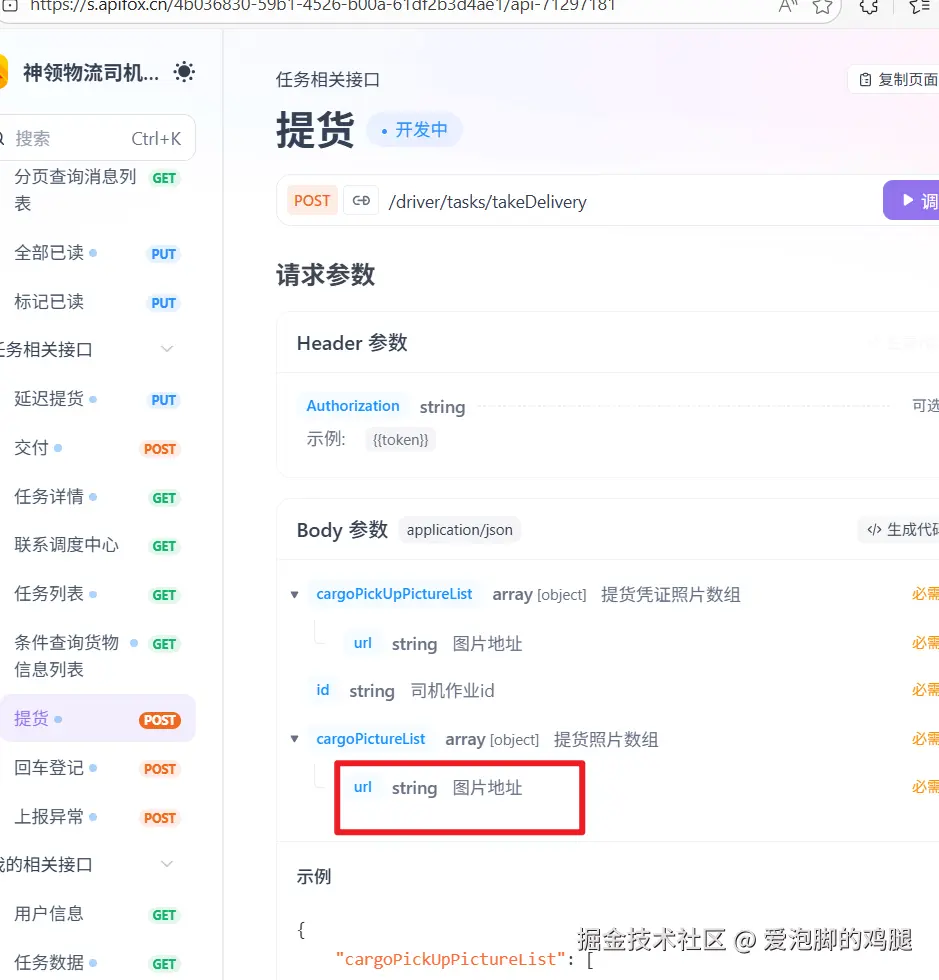939x980 pixels.
Task: Click the 提货 page title
Action: (315, 130)
